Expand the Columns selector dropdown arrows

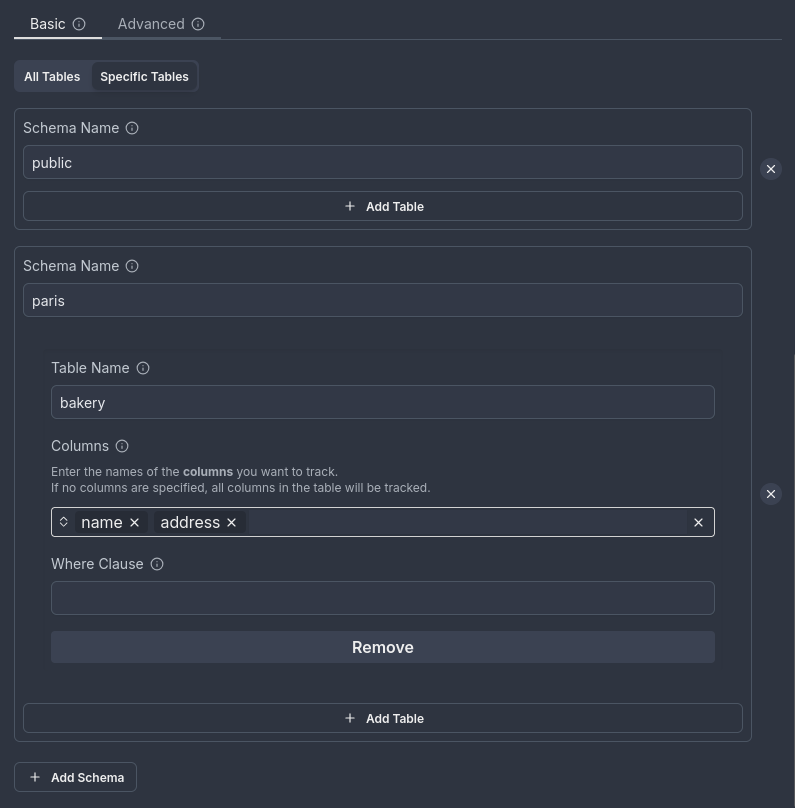(x=64, y=522)
